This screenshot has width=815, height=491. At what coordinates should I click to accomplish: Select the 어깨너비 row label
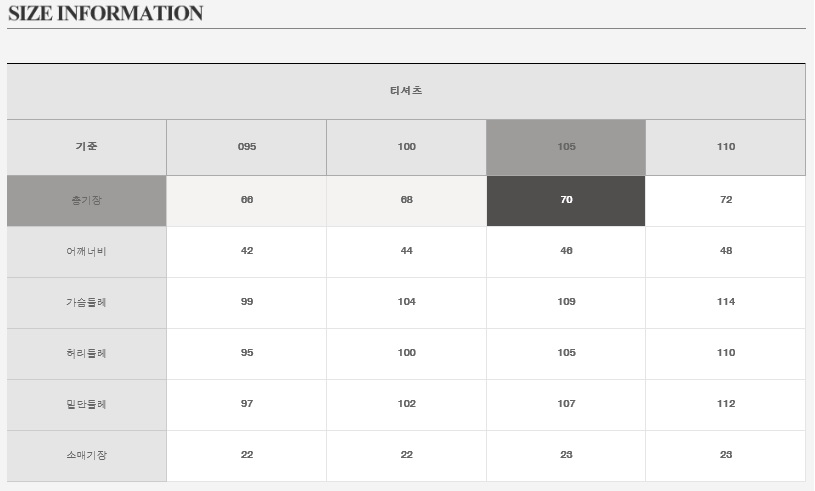click(x=87, y=251)
